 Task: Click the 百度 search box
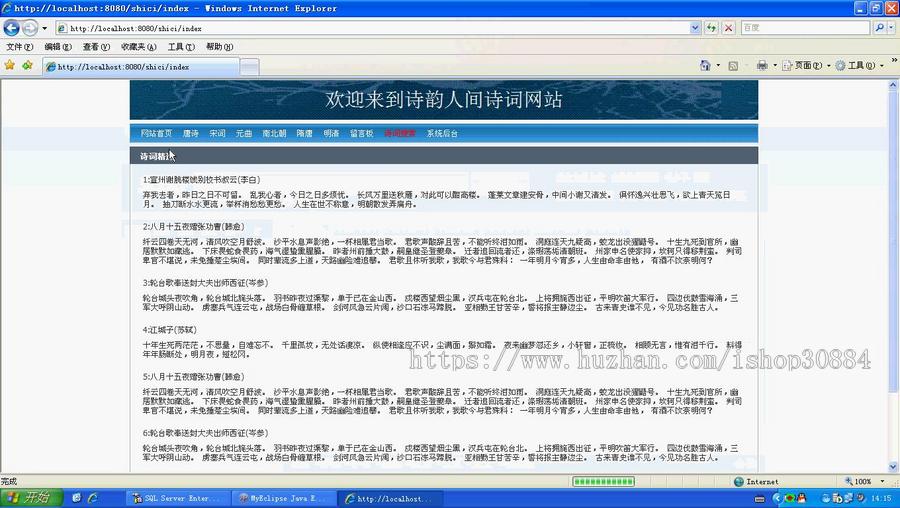(805, 28)
